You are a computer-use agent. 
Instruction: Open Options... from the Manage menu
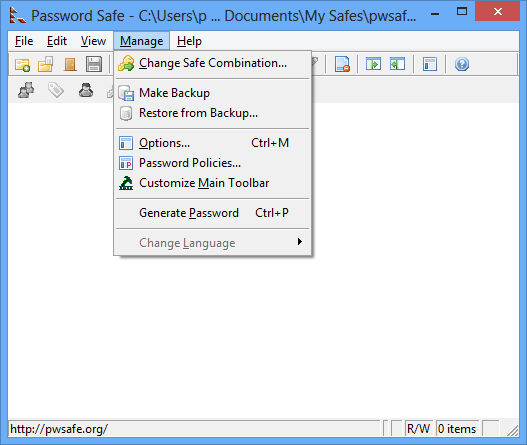(212, 143)
